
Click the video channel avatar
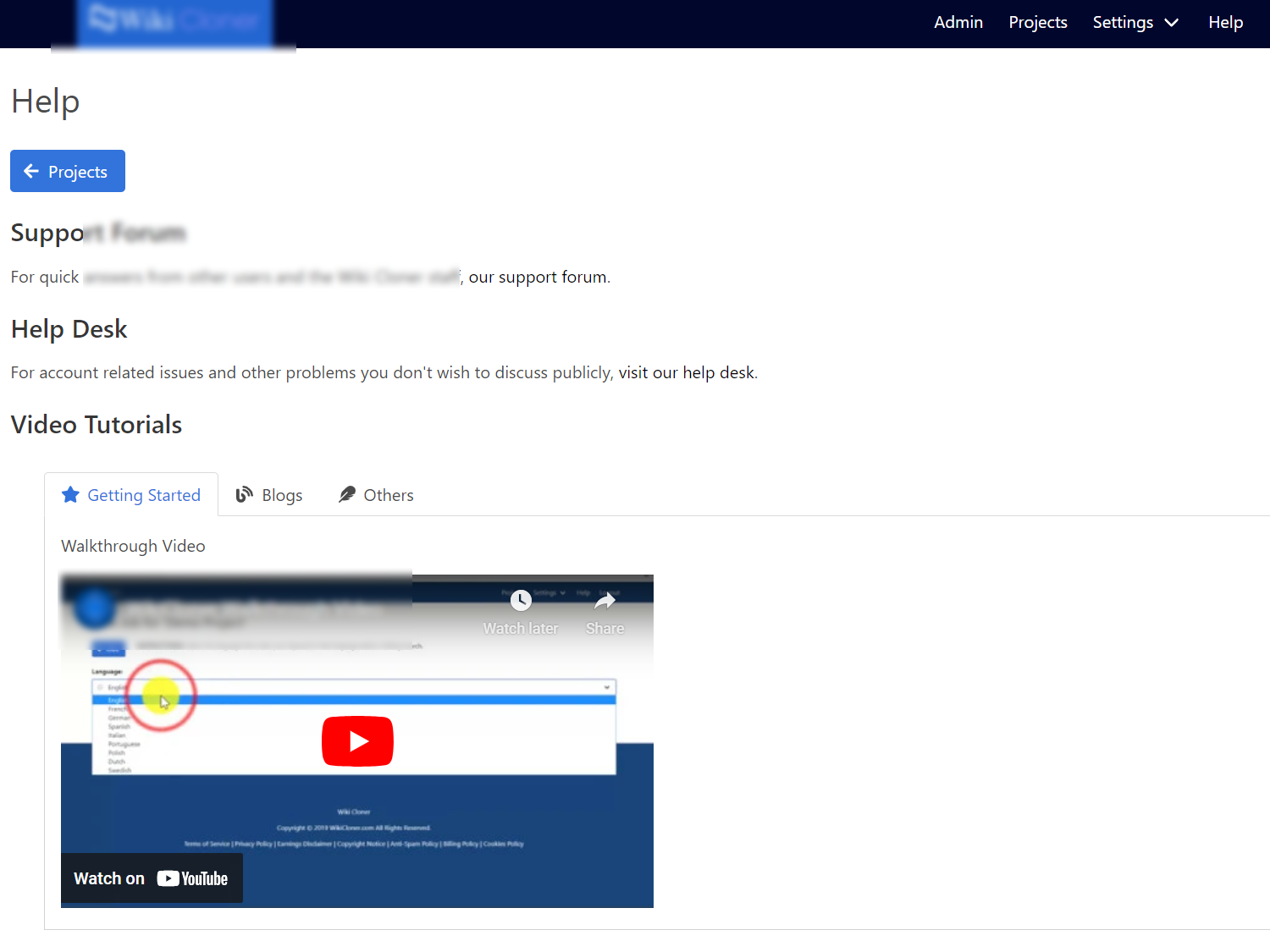click(x=95, y=608)
